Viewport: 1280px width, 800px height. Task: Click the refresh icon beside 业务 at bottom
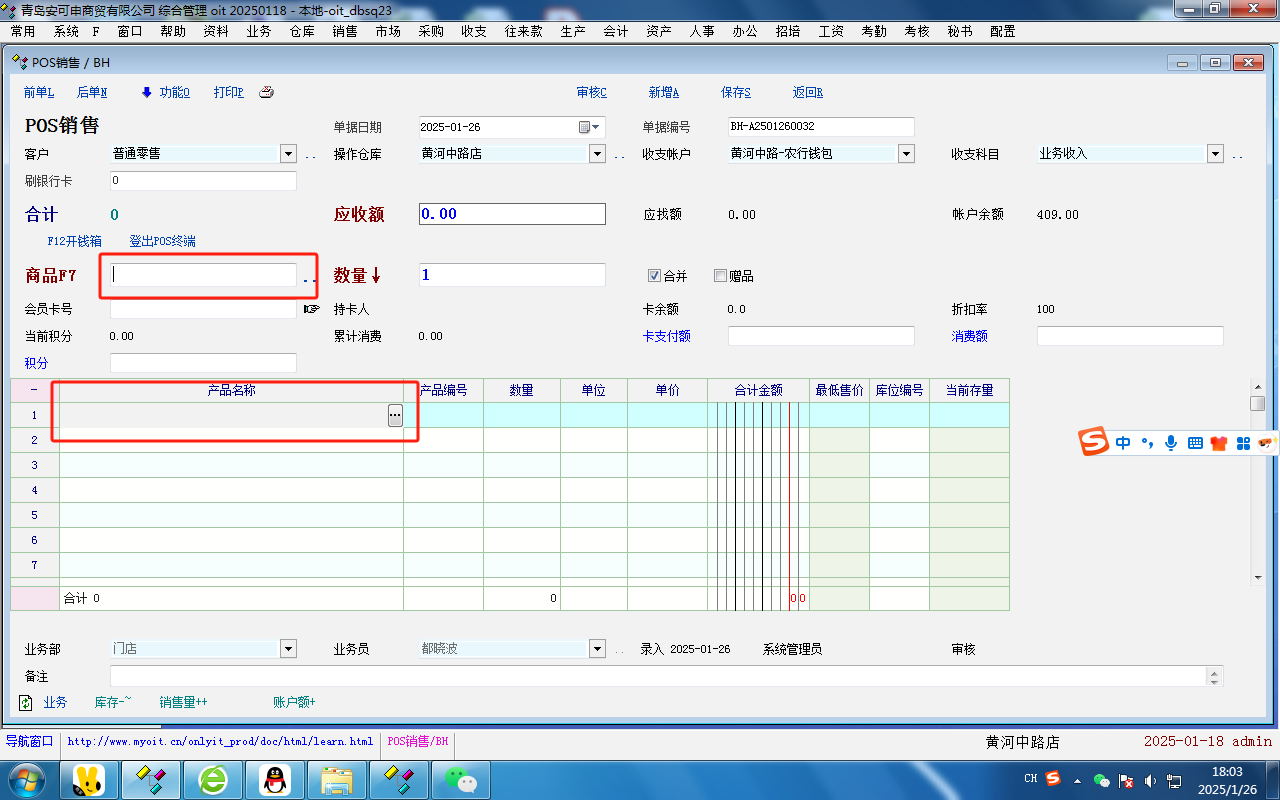(26, 703)
